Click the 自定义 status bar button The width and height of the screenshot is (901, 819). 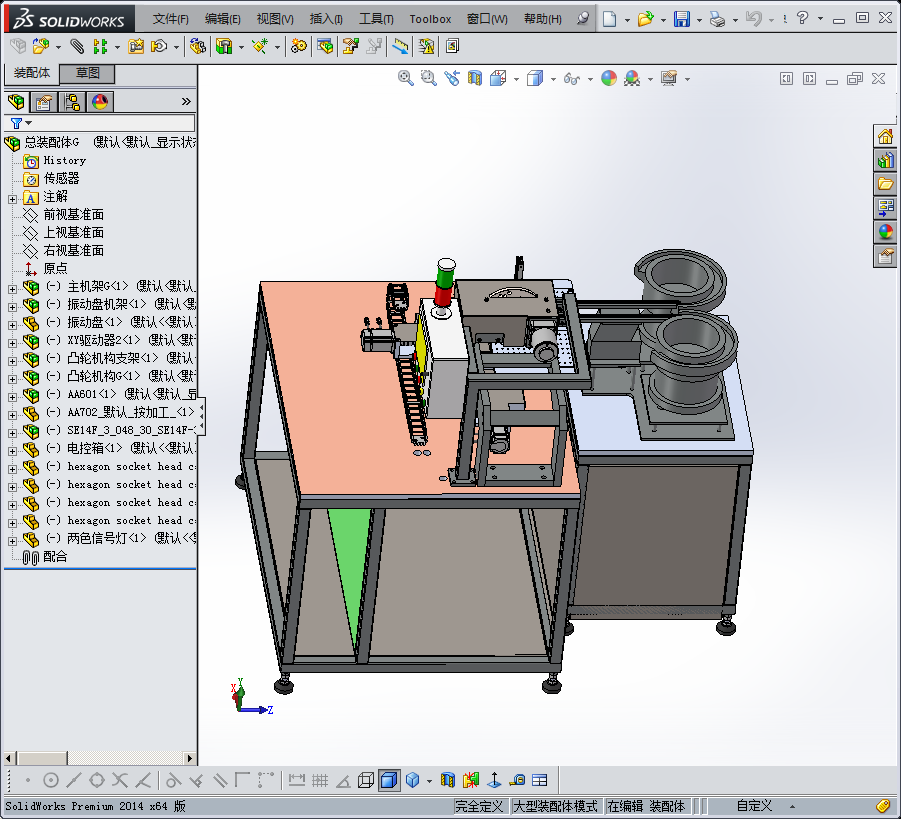tap(754, 806)
